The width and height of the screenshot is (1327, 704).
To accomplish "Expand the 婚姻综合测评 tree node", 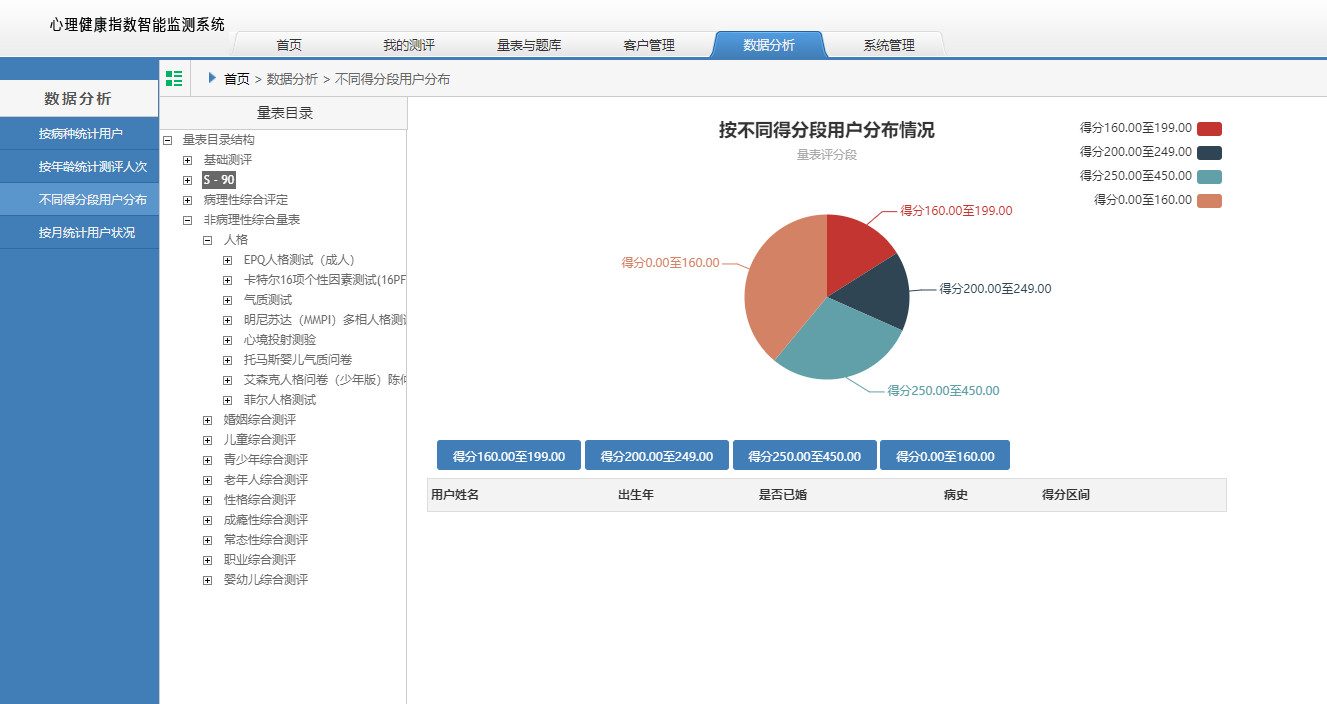I will click(x=208, y=420).
